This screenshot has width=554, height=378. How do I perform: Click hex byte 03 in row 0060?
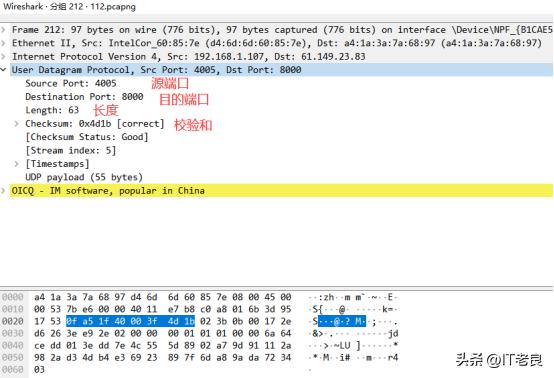click(39, 370)
